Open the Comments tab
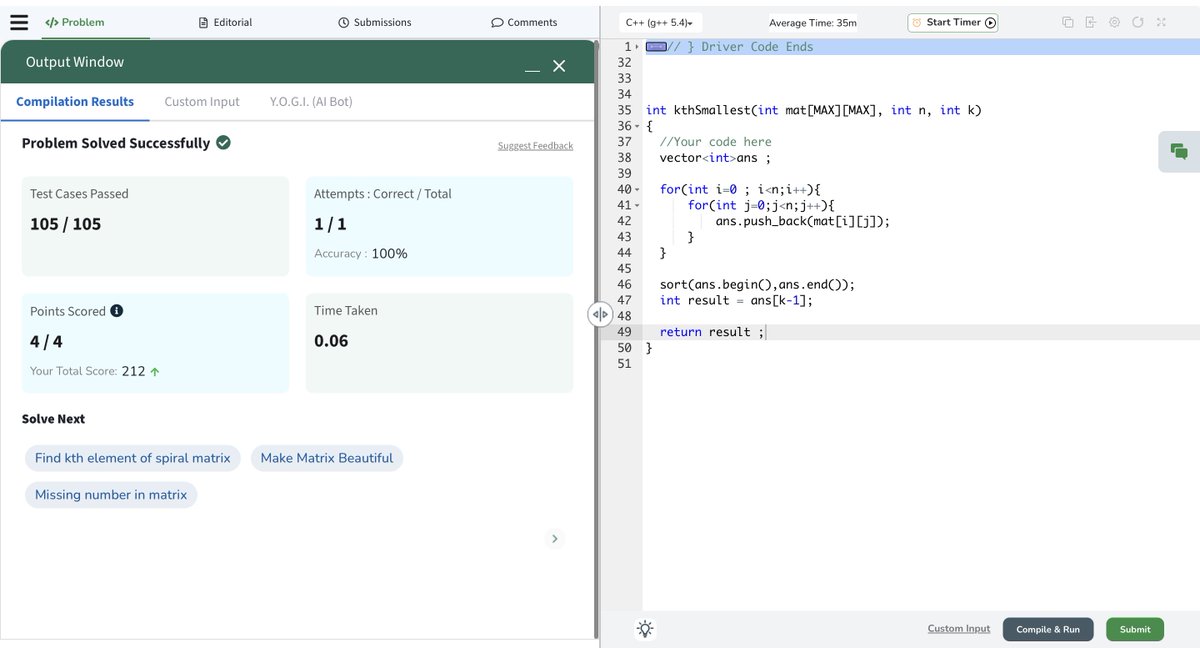The height and width of the screenshot is (648, 1200). (x=524, y=22)
